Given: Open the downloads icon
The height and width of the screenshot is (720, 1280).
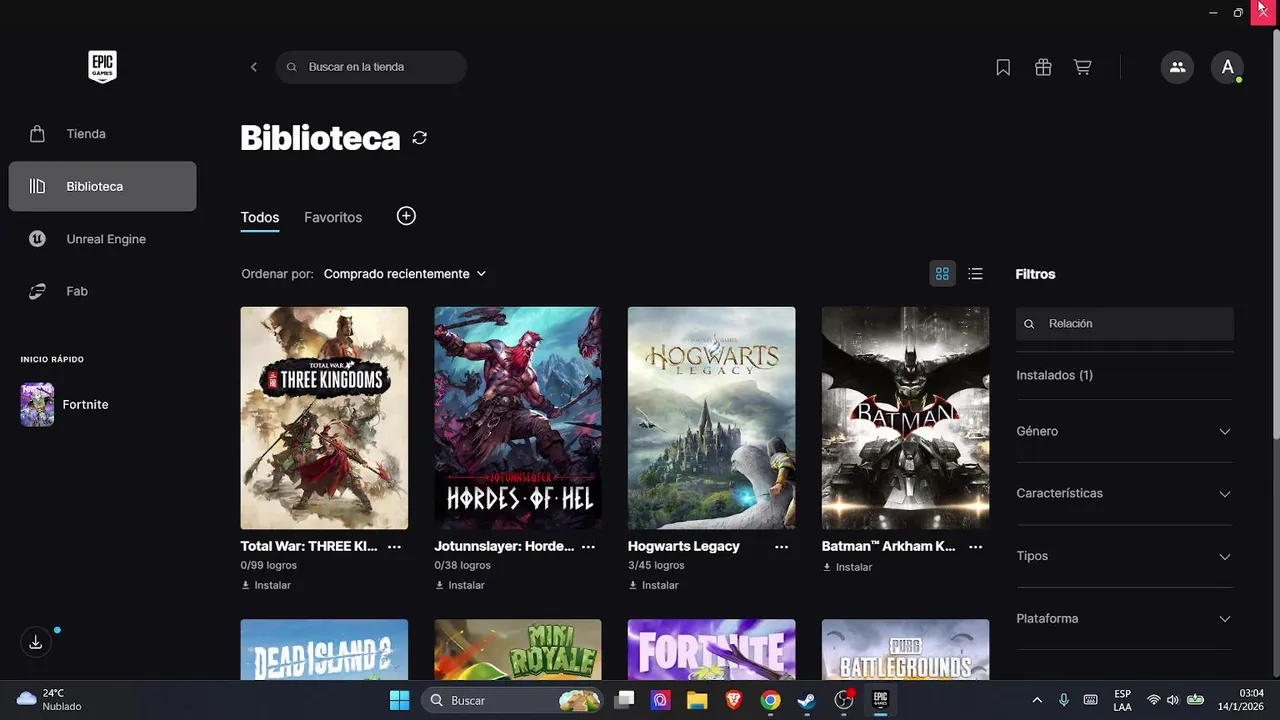Looking at the screenshot, I should 36,642.
